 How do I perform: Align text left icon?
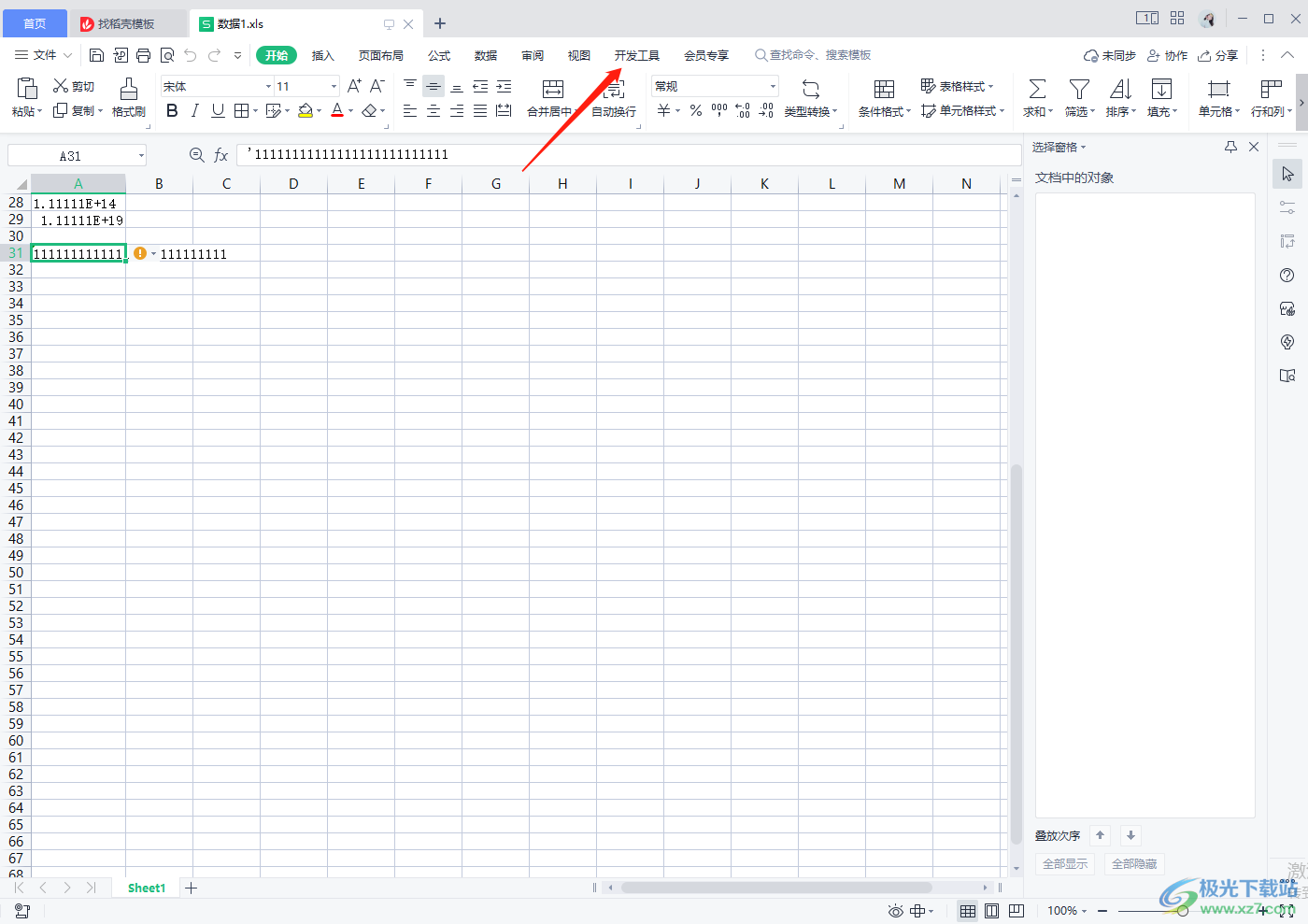(x=410, y=111)
